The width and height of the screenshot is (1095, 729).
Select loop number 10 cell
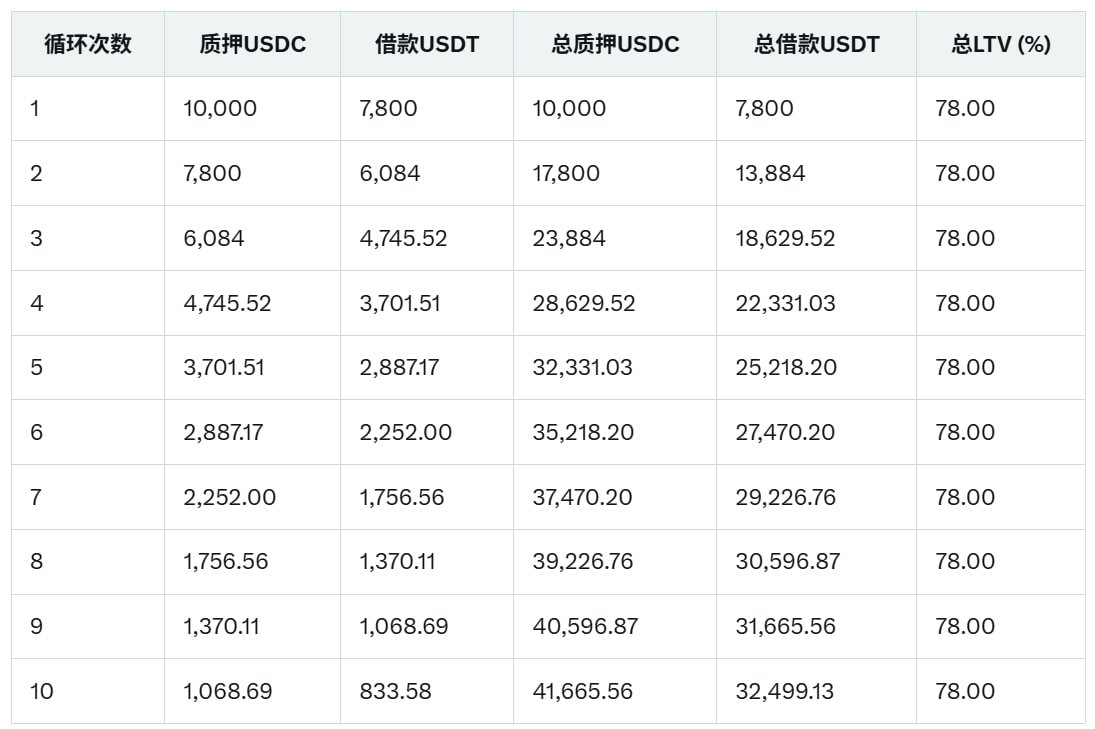[42, 691]
